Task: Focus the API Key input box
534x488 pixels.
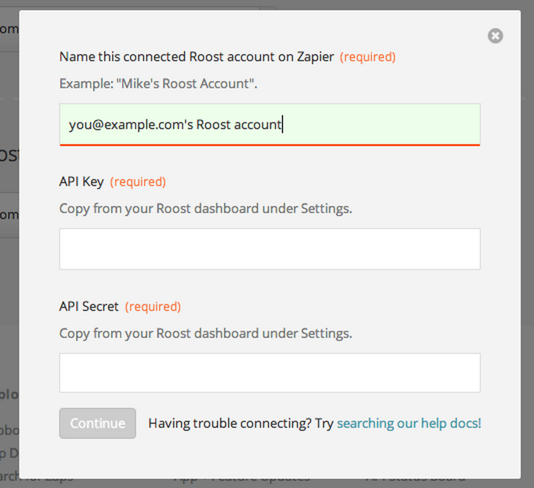Action: (270, 249)
